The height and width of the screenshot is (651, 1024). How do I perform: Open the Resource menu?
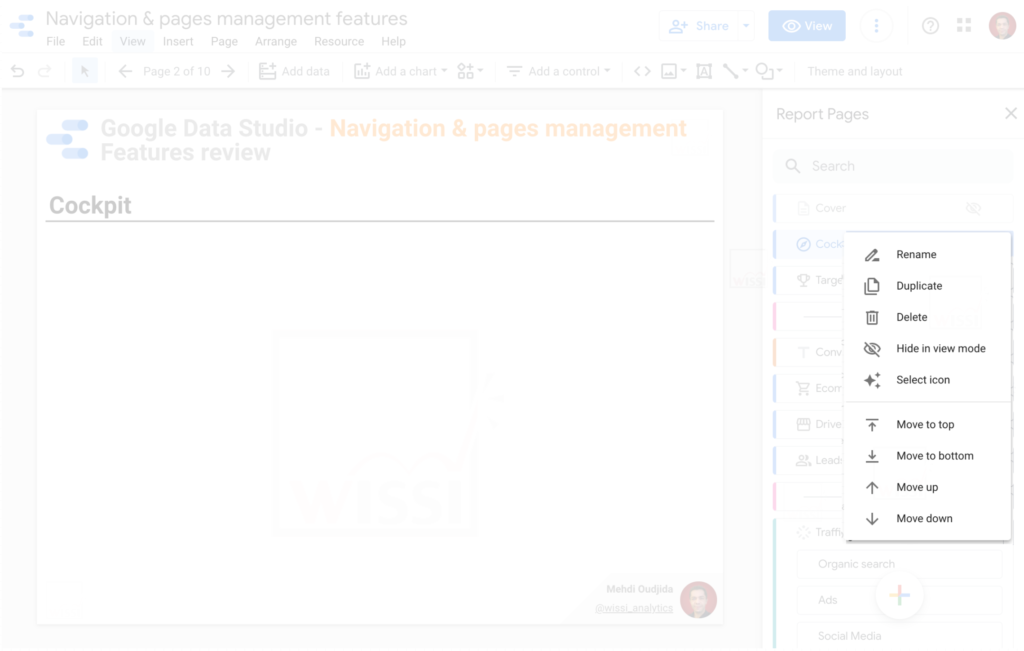coord(339,41)
